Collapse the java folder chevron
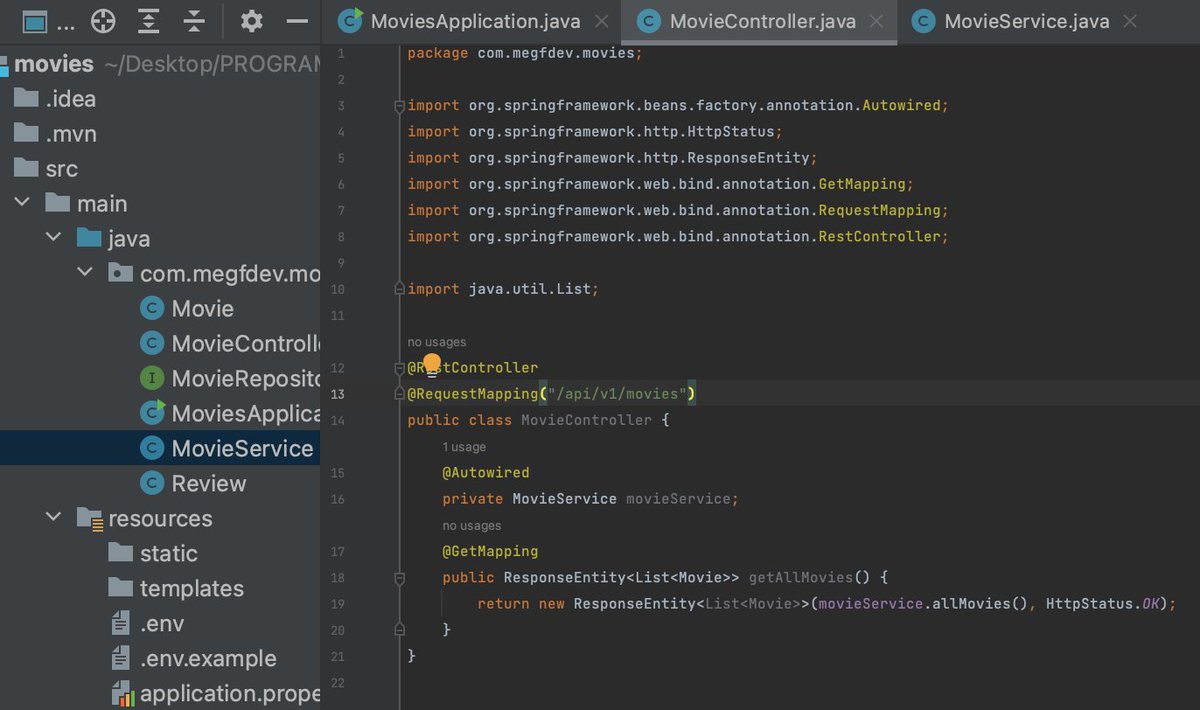The height and width of the screenshot is (710, 1200). pos(53,238)
